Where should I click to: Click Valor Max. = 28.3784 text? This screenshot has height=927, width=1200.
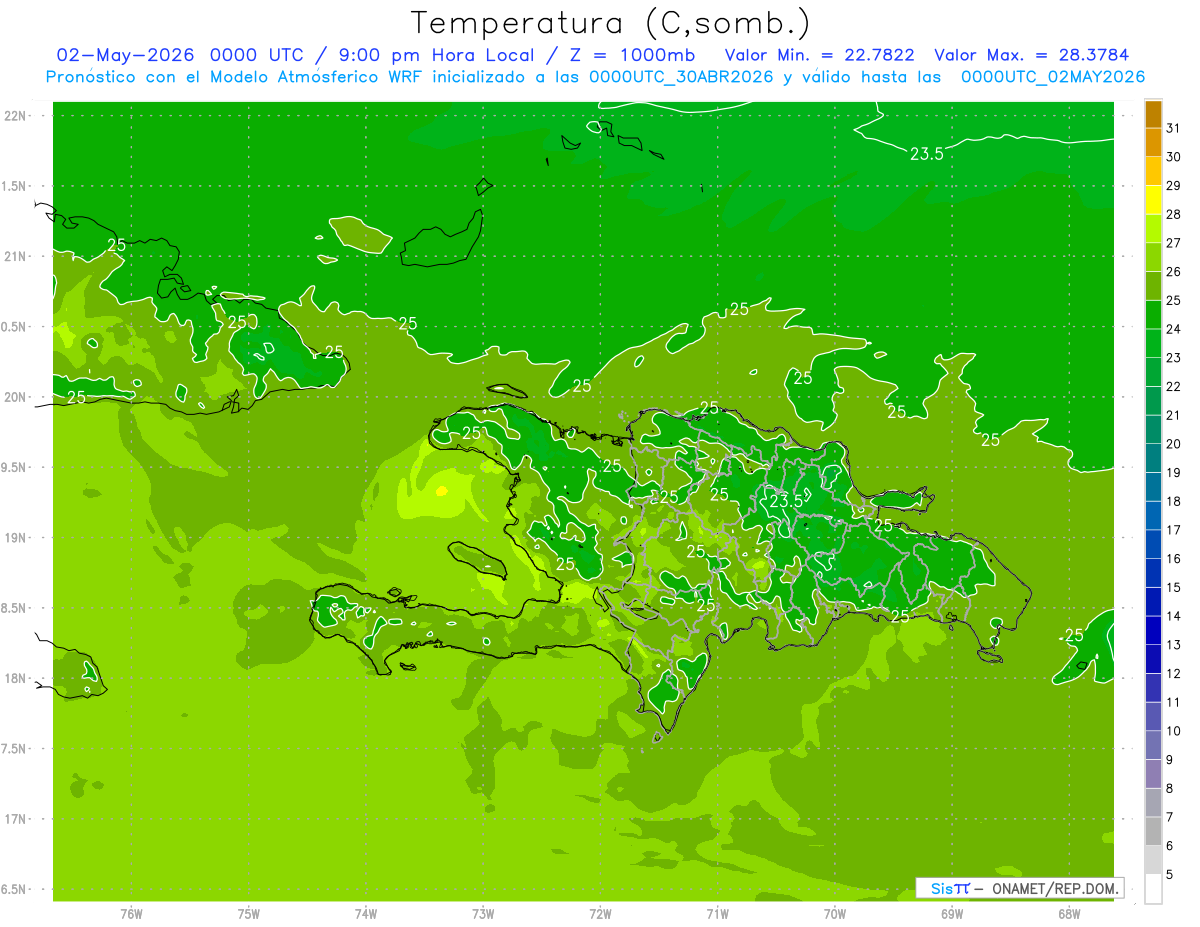(x=1032, y=55)
